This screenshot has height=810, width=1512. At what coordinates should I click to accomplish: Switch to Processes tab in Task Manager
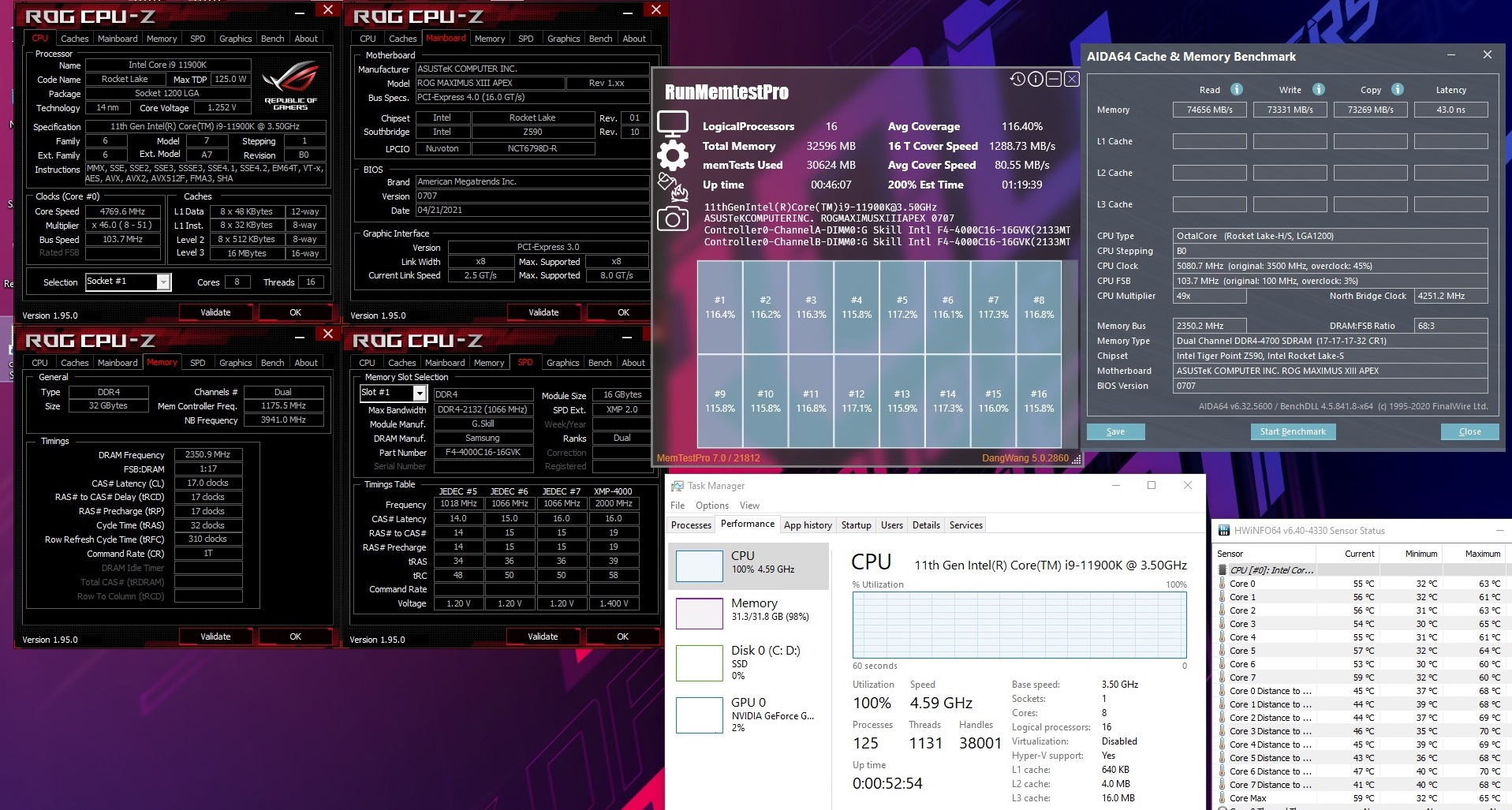click(x=691, y=525)
